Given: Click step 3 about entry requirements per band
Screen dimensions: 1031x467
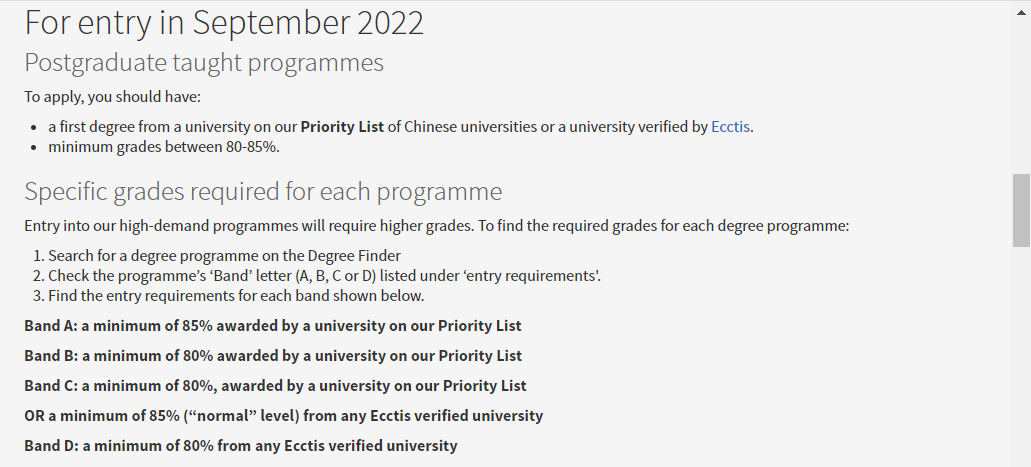Looking at the screenshot, I should 236,296.
